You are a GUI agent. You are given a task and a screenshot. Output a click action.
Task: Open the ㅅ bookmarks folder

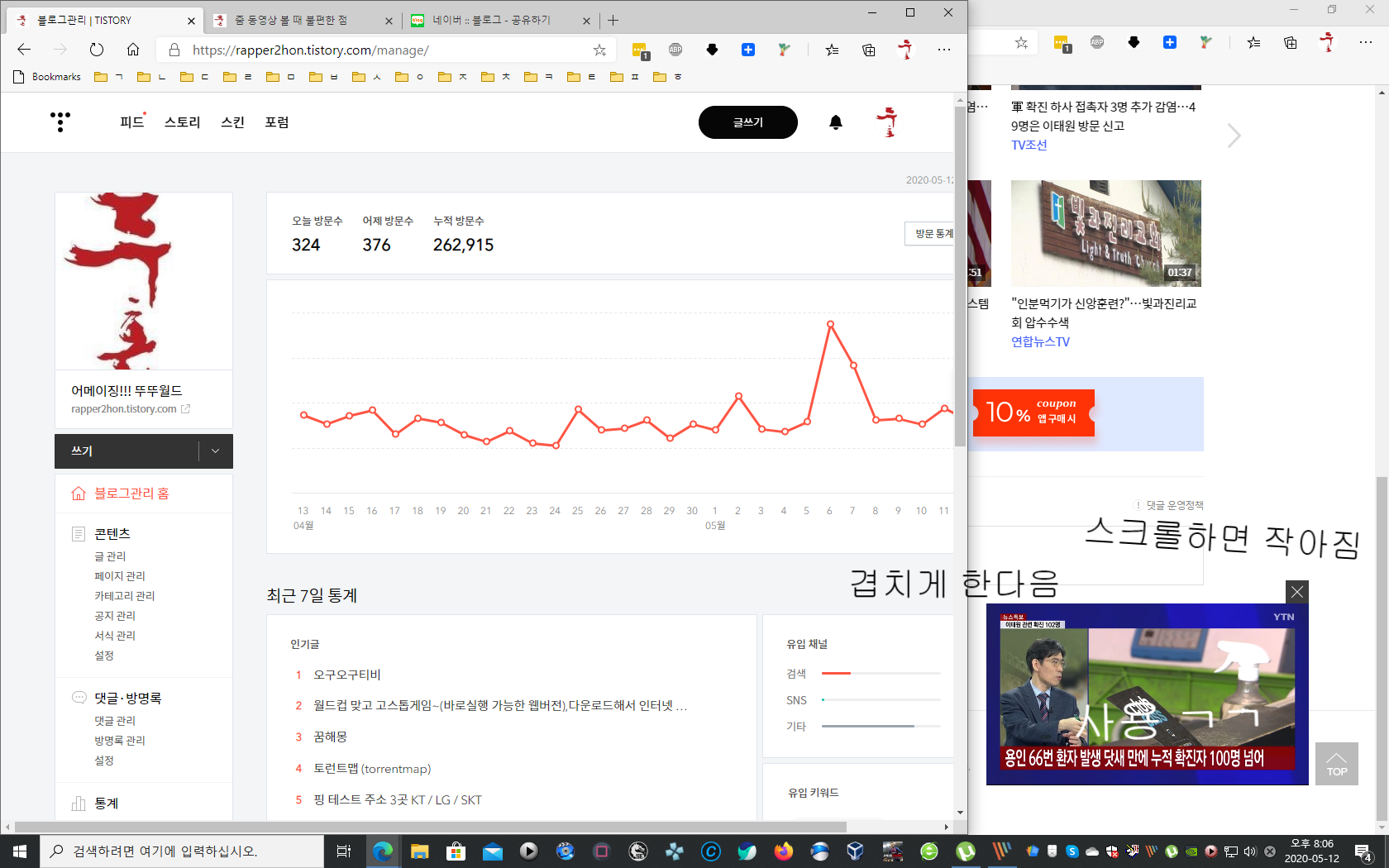click(x=366, y=77)
